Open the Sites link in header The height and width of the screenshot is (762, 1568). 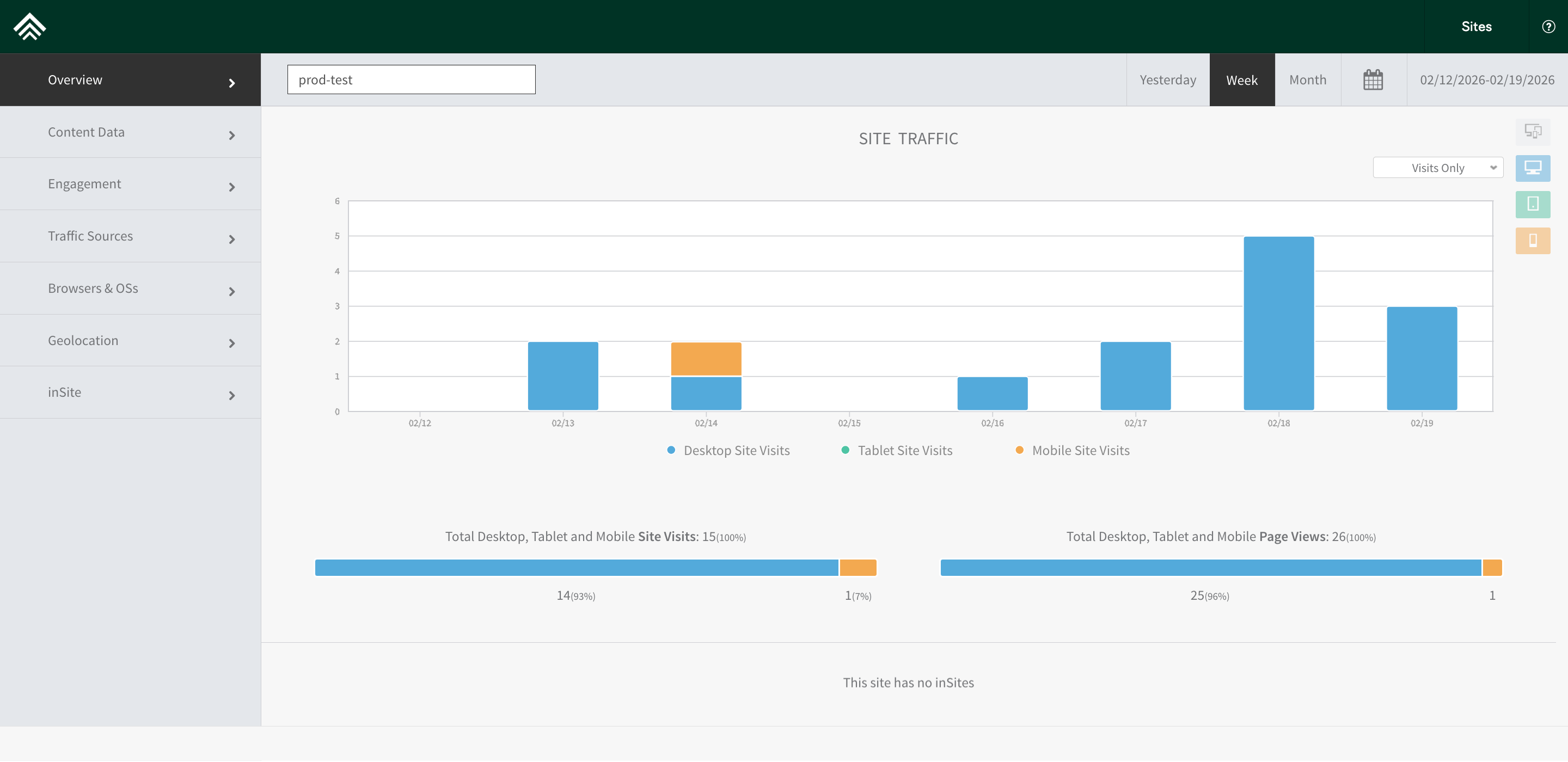click(x=1475, y=27)
